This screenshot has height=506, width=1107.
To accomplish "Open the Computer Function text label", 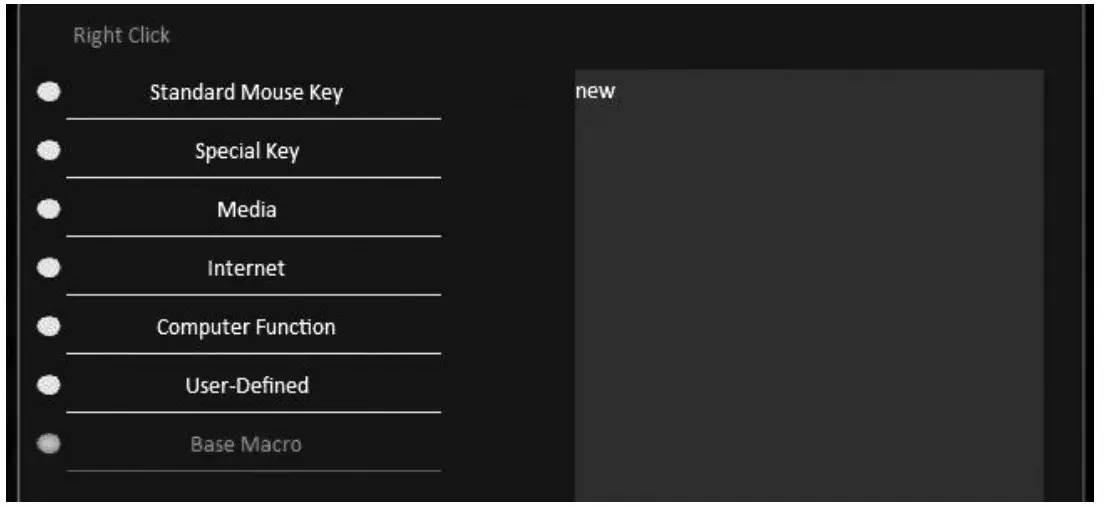I will [246, 327].
